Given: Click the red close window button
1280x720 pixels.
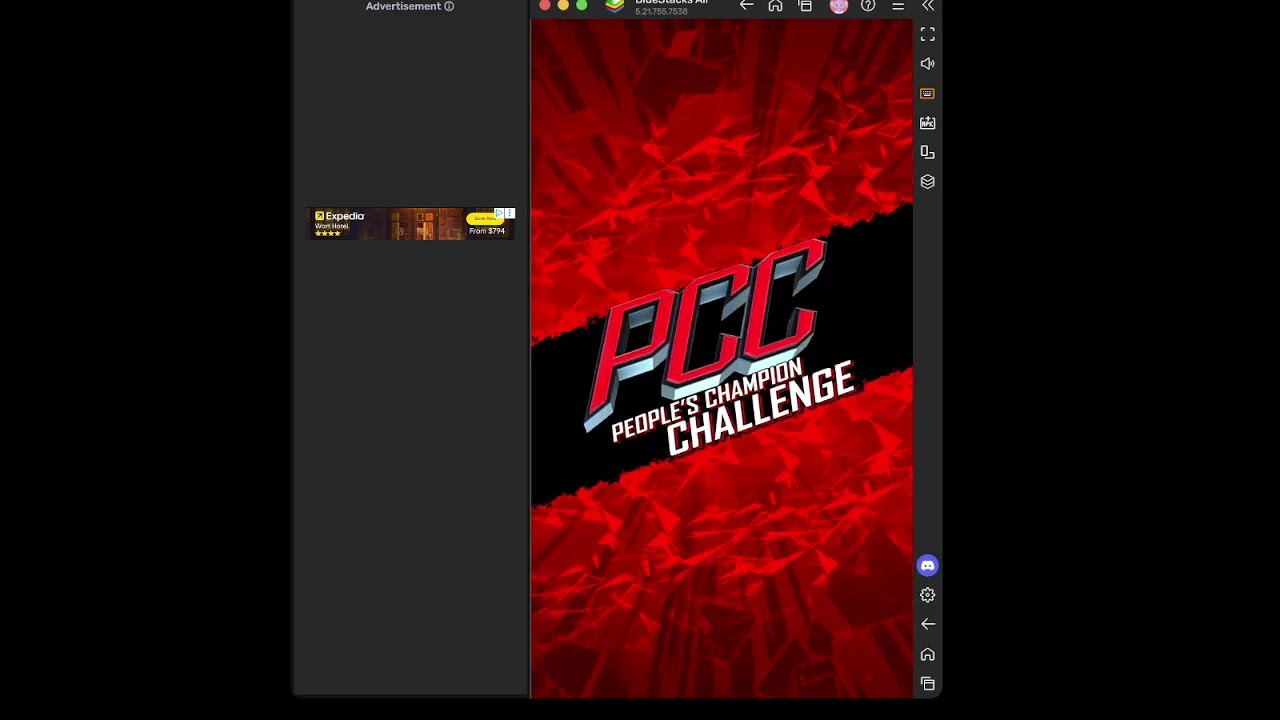Looking at the screenshot, I should tap(544, 5).
